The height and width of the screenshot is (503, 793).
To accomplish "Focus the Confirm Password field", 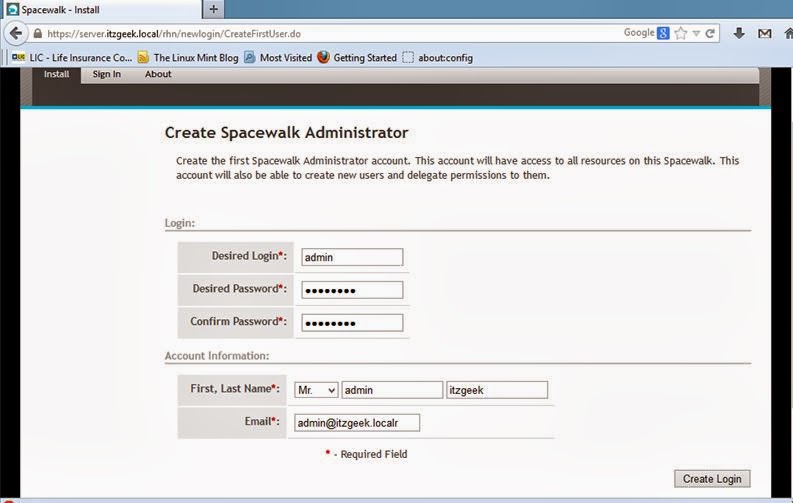I will click(x=352, y=323).
